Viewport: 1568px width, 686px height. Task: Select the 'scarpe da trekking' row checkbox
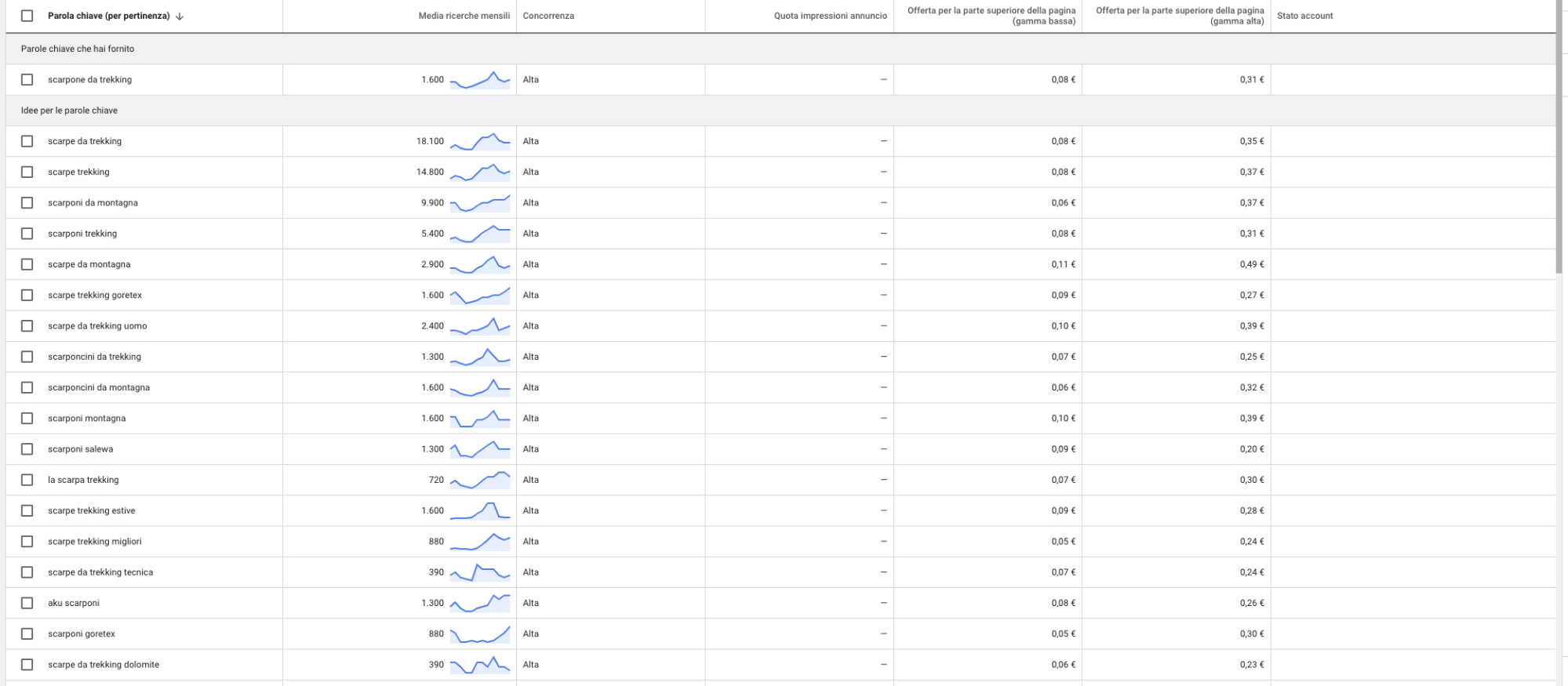pos(27,141)
